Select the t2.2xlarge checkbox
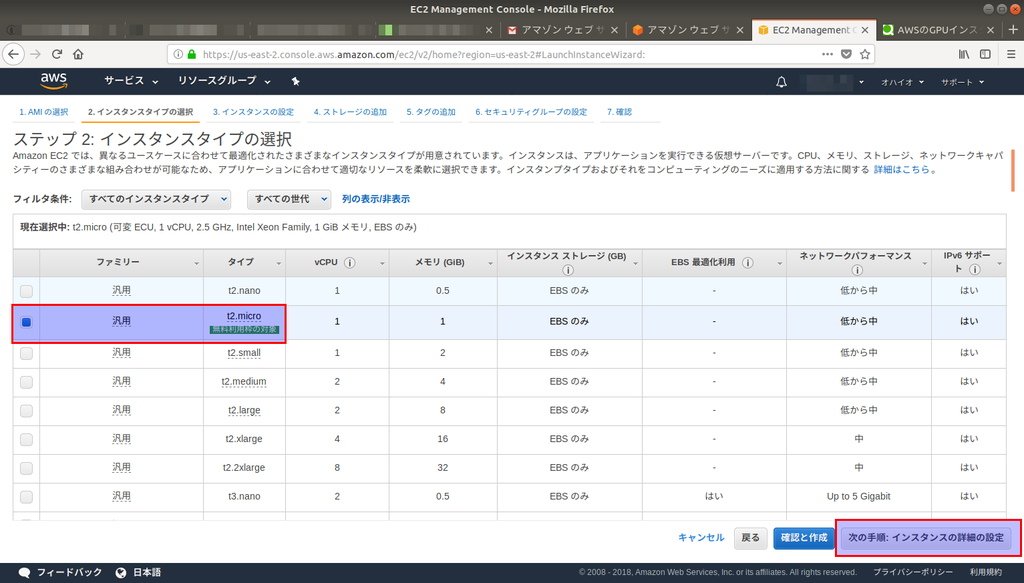Image resolution: width=1024 pixels, height=583 pixels. (x=26, y=468)
